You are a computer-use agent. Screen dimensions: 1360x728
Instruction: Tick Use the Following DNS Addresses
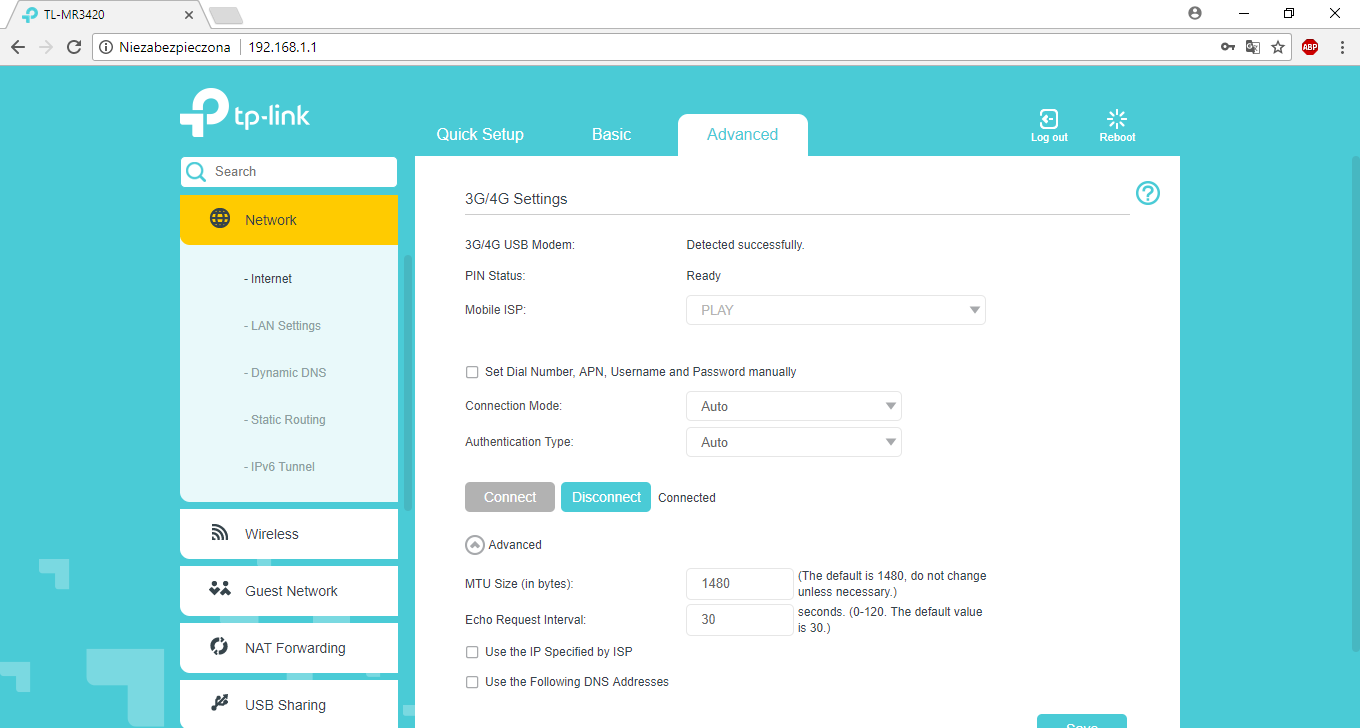472,682
